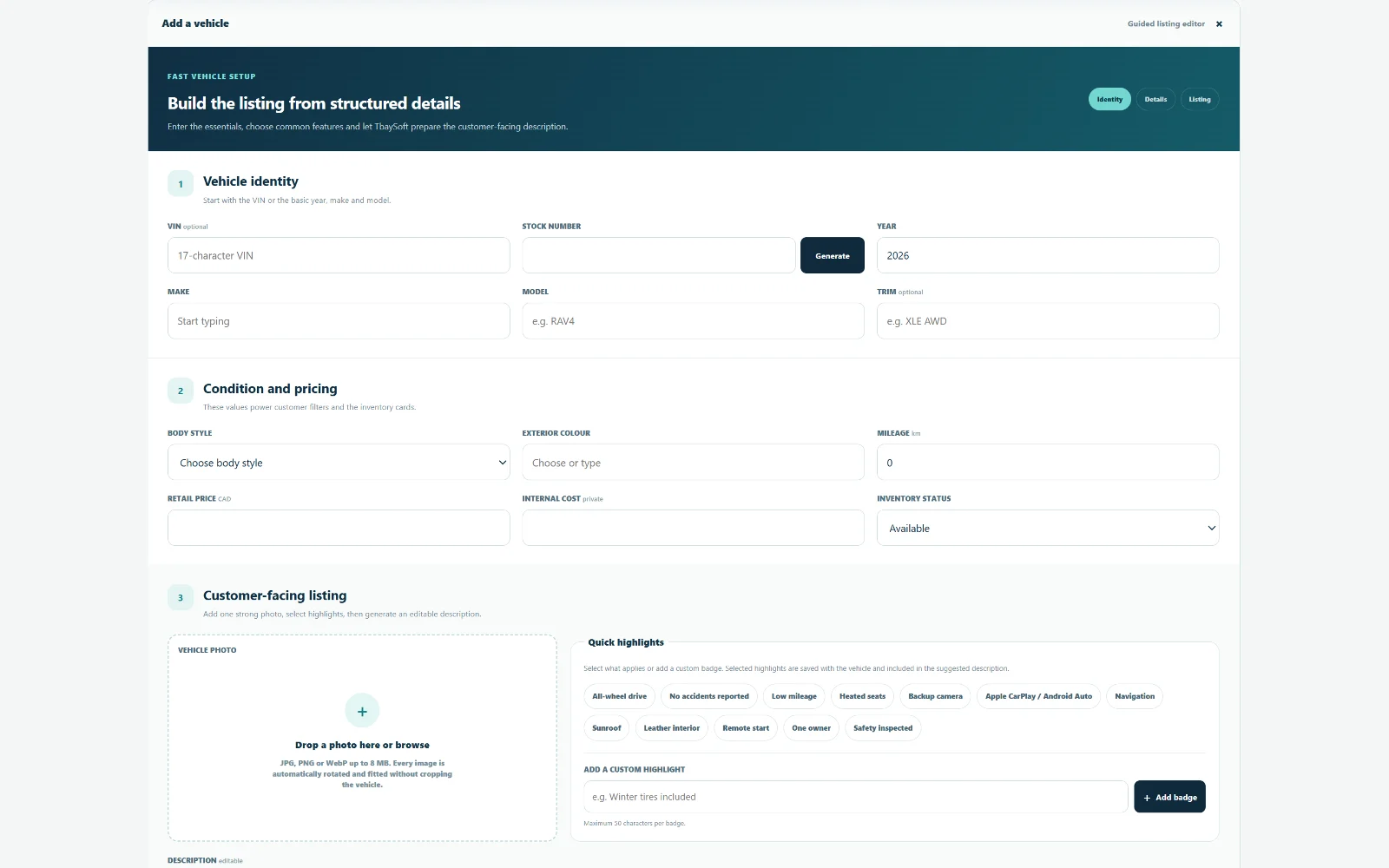
Task: Focus the Internal cost private field
Action: (x=693, y=528)
